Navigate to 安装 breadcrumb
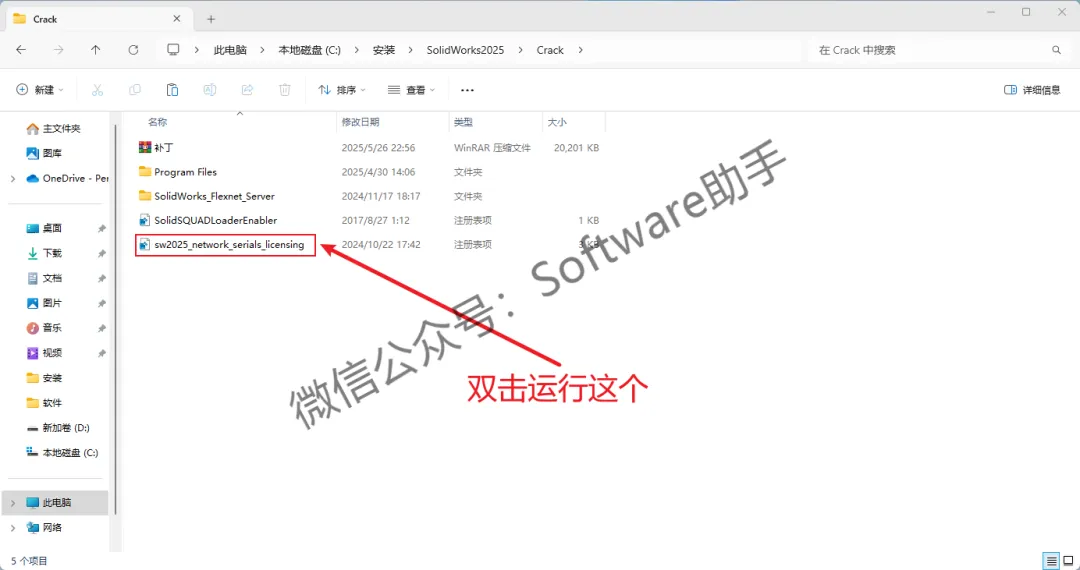 tap(384, 50)
